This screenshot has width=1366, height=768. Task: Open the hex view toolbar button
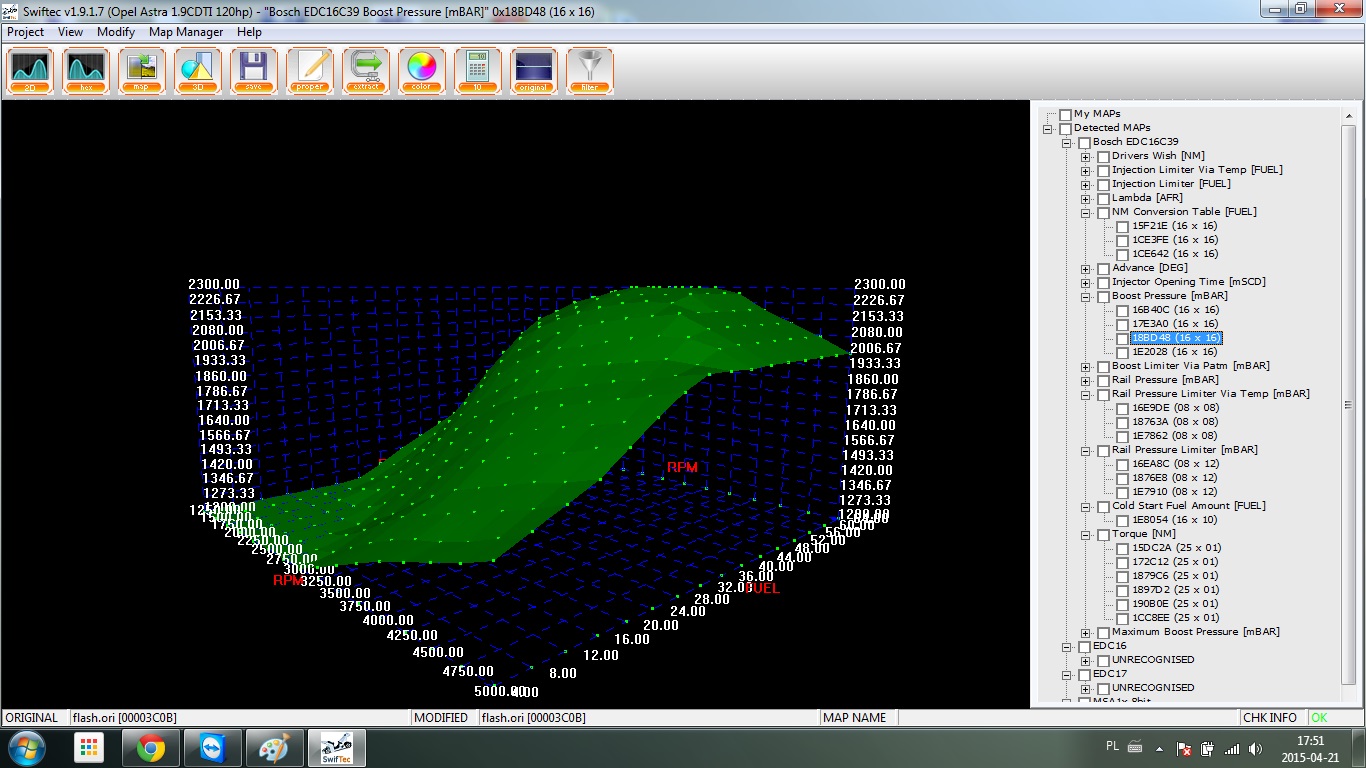click(x=86, y=70)
